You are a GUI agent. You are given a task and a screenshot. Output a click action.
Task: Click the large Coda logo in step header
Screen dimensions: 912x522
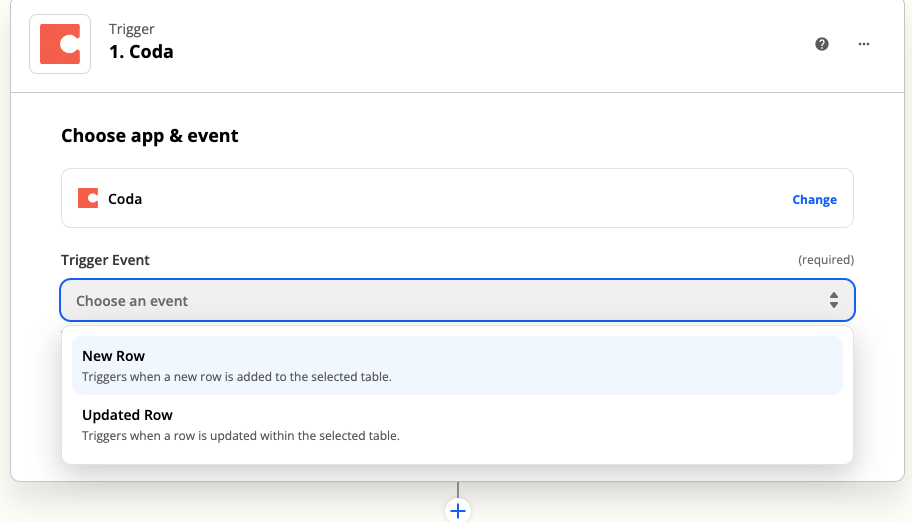[60, 44]
